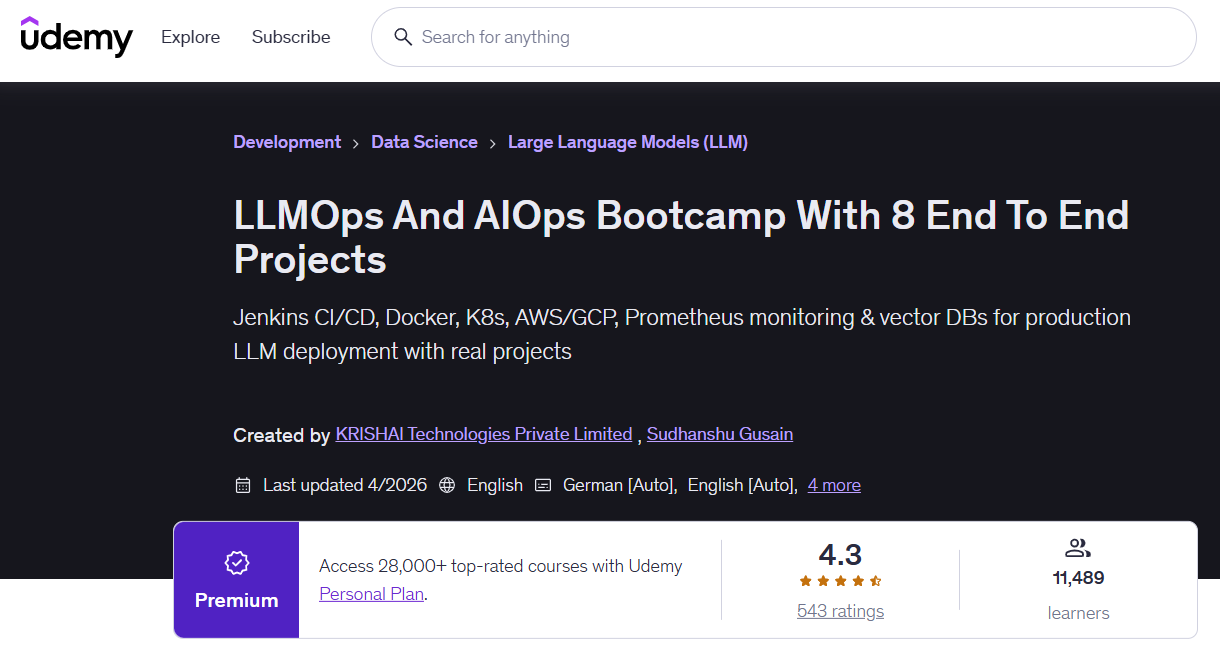Focus the Search for anything field
The width and height of the screenshot is (1220, 671).
pyautogui.click(x=784, y=37)
